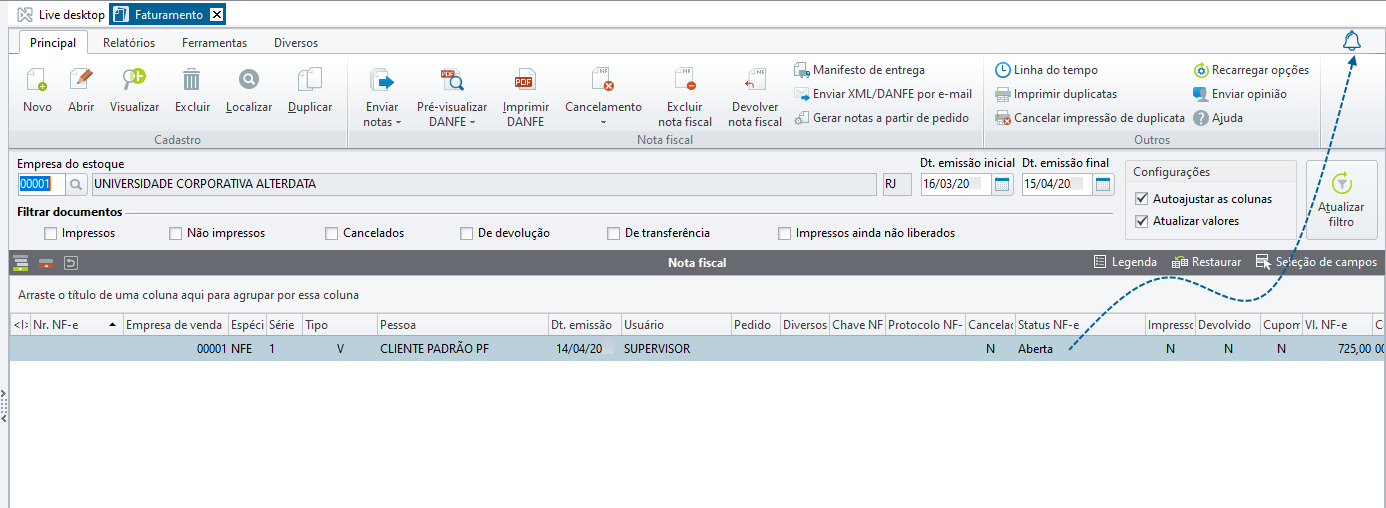The image size is (1386, 508).
Task: Open the Diversos ribbon tab
Action: (296, 43)
